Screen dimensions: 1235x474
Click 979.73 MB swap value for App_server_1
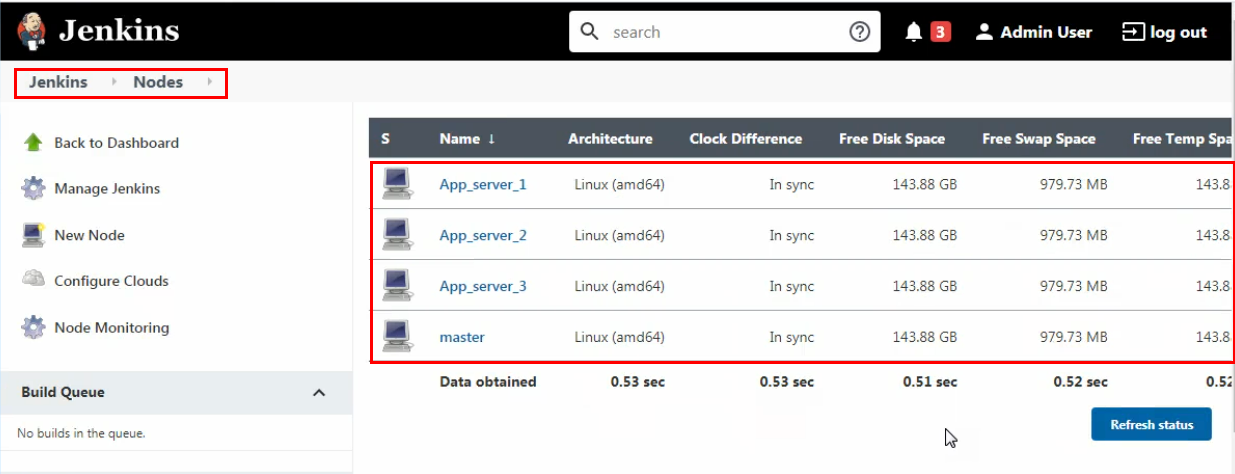(x=1073, y=185)
